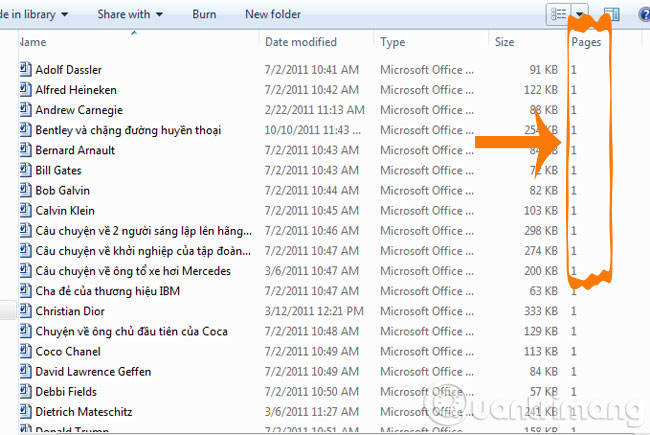Select the Bill Gates document icon

click(26, 170)
